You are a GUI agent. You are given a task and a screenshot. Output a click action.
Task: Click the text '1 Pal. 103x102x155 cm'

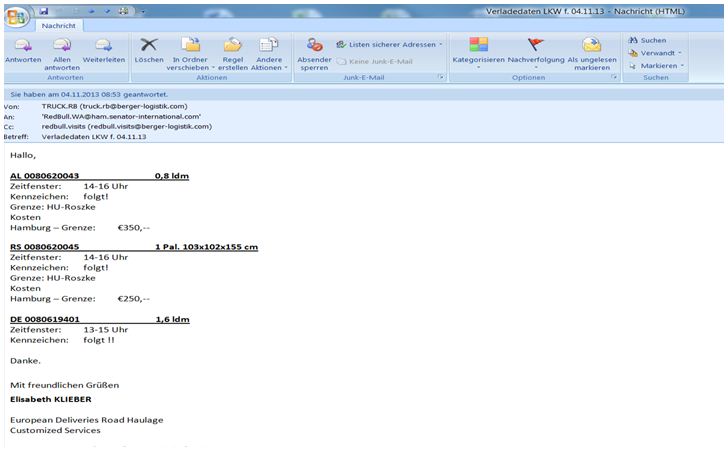pyautogui.click(x=206, y=247)
